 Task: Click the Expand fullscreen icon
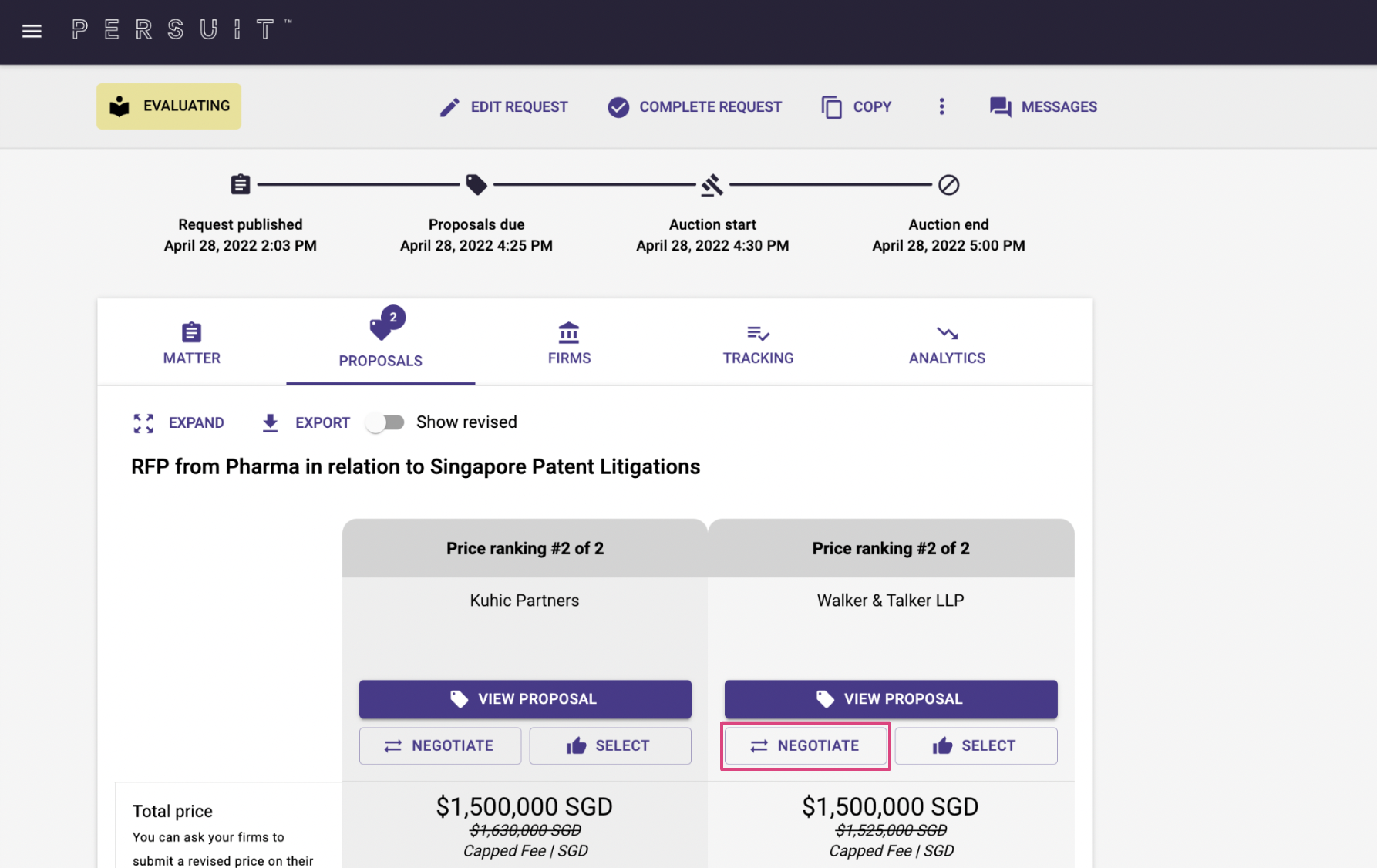pos(143,422)
